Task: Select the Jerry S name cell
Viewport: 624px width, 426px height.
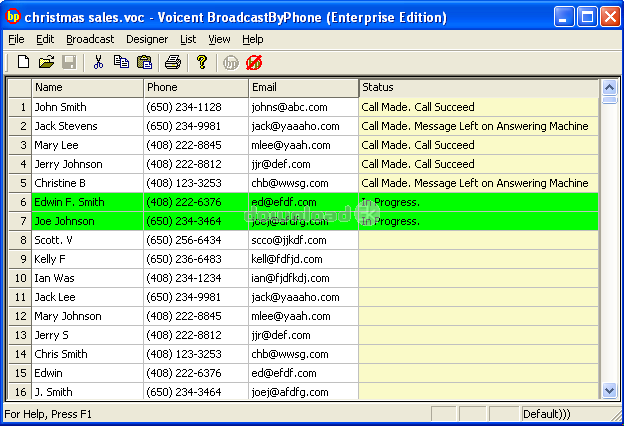Action: click(x=87, y=335)
